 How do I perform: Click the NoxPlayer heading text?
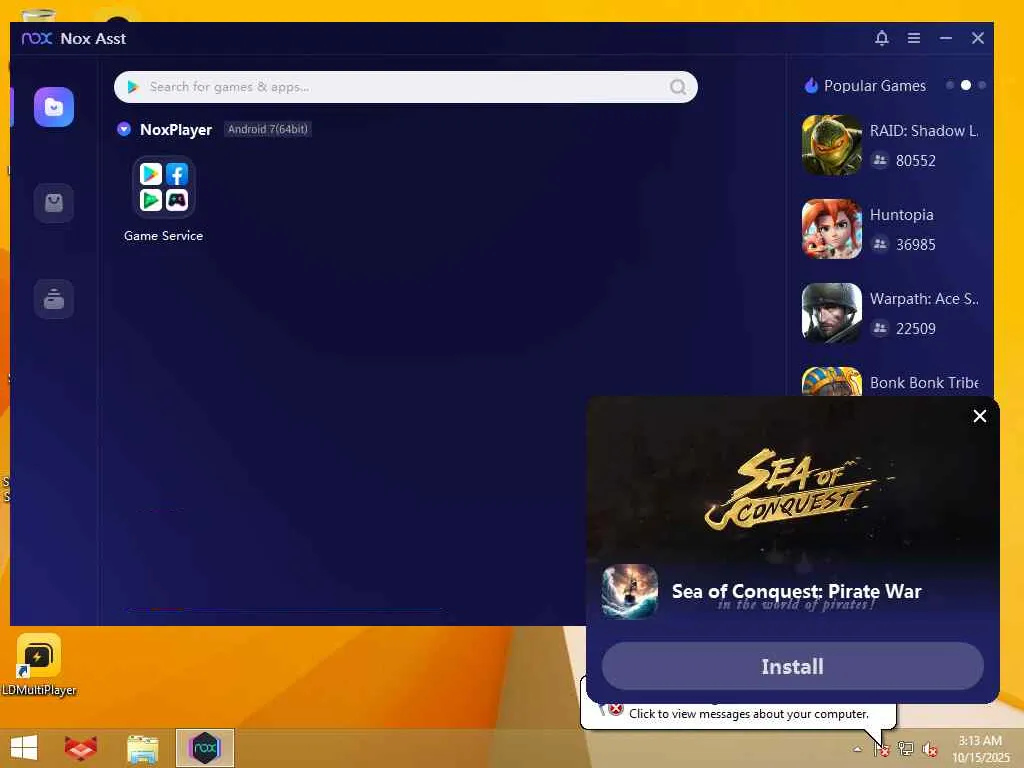(176, 129)
